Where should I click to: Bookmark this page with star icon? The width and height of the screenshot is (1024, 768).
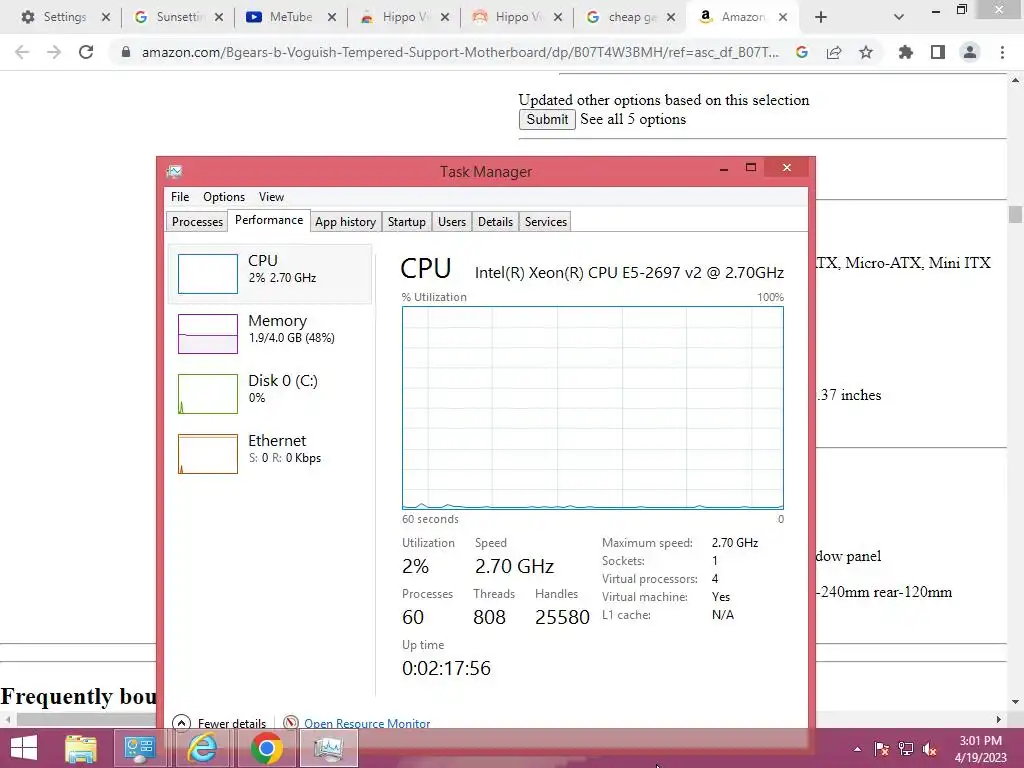[866, 52]
